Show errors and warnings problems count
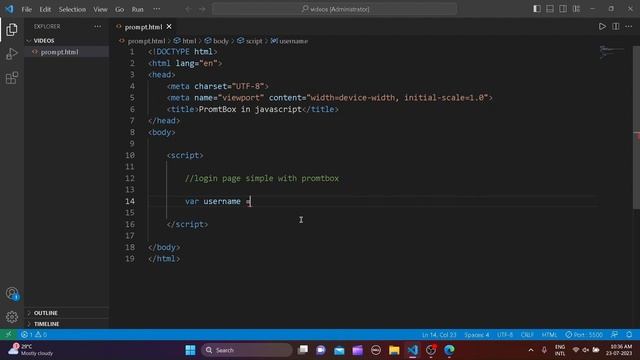 pyautogui.click(x=34, y=335)
